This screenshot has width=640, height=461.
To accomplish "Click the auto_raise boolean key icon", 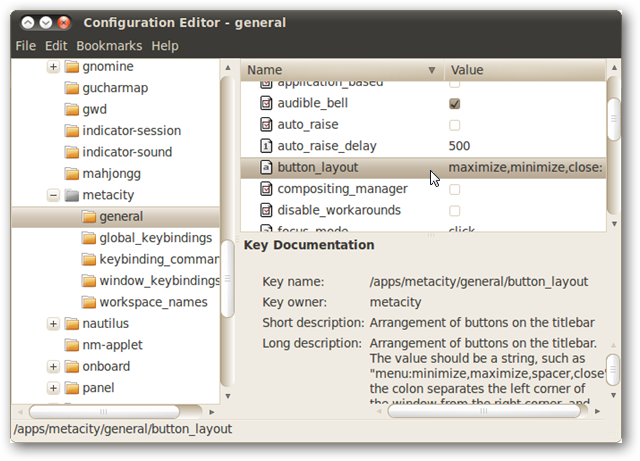I will point(266,124).
